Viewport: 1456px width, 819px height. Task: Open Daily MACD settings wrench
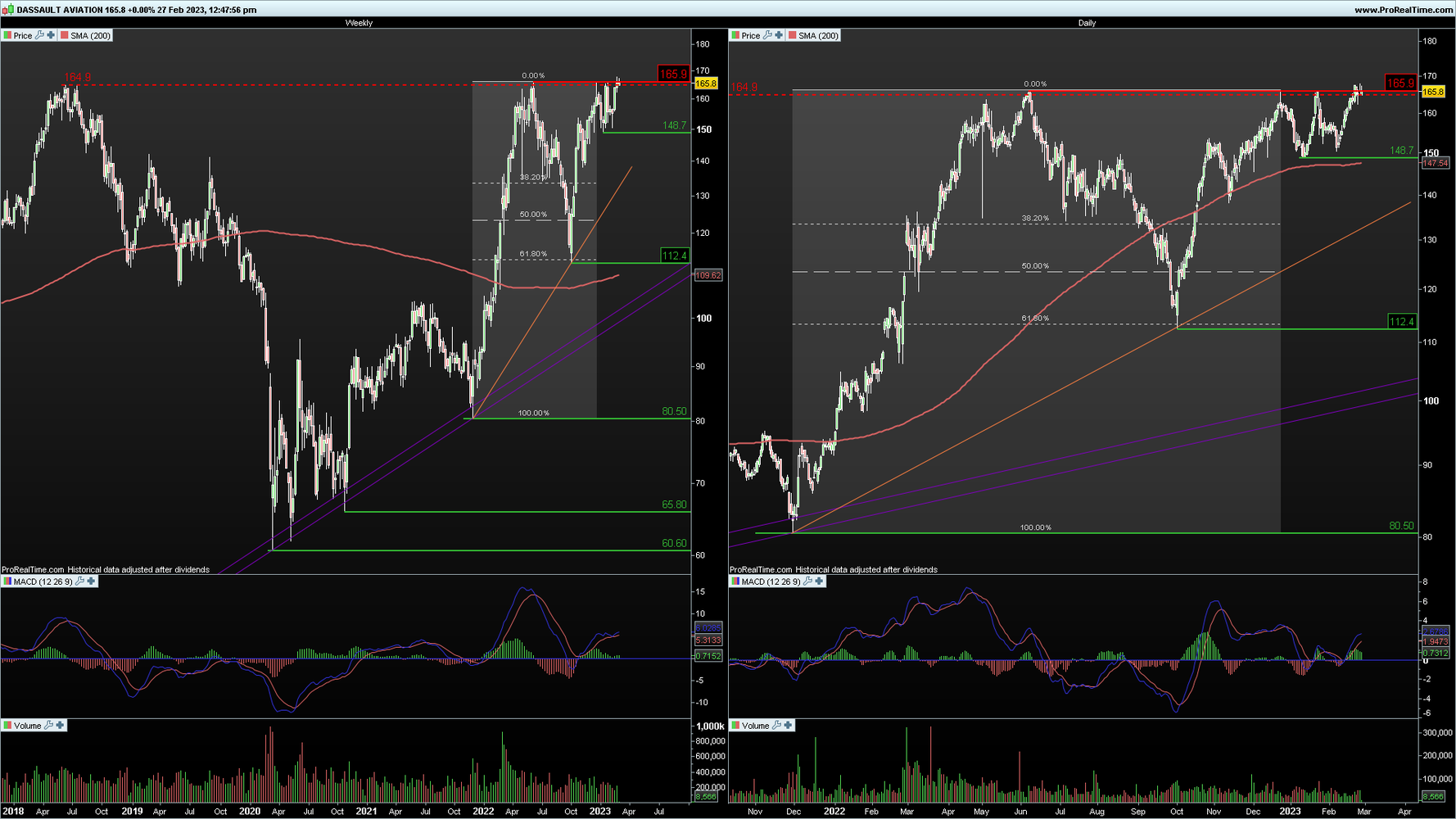pos(807,581)
